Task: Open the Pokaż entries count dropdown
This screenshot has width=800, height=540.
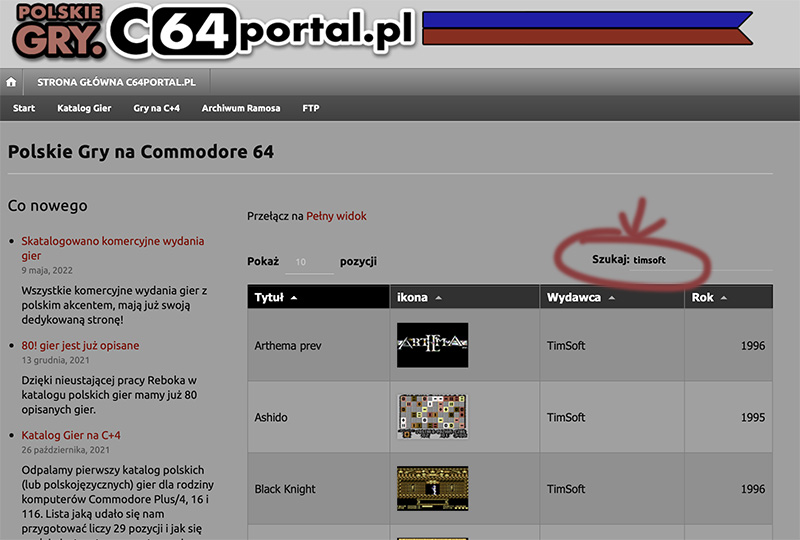Action: (x=309, y=262)
